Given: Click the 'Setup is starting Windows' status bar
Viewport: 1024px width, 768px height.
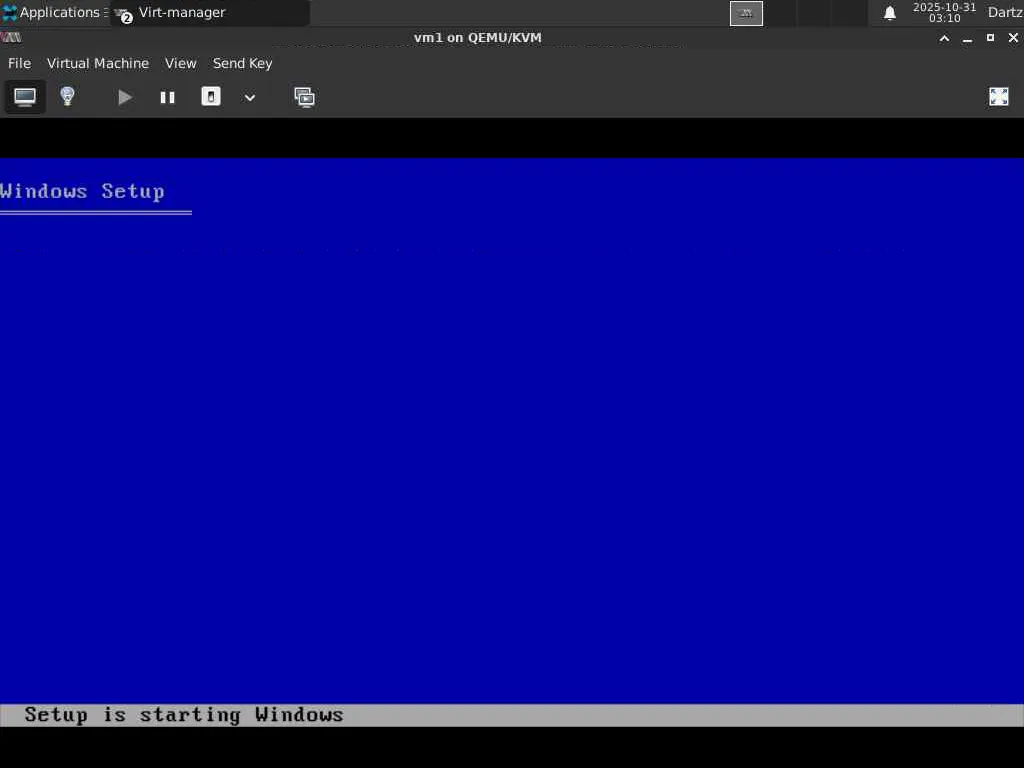Looking at the screenshot, I should click(512, 715).
